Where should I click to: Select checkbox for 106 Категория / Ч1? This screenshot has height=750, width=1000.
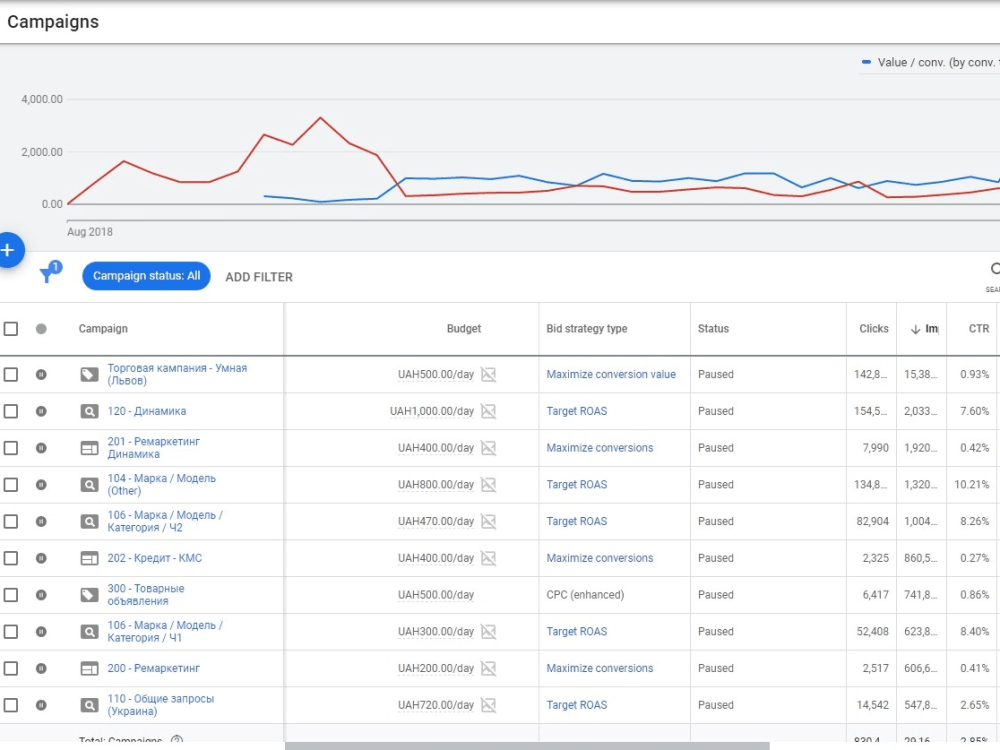click(x=11, y=632)
